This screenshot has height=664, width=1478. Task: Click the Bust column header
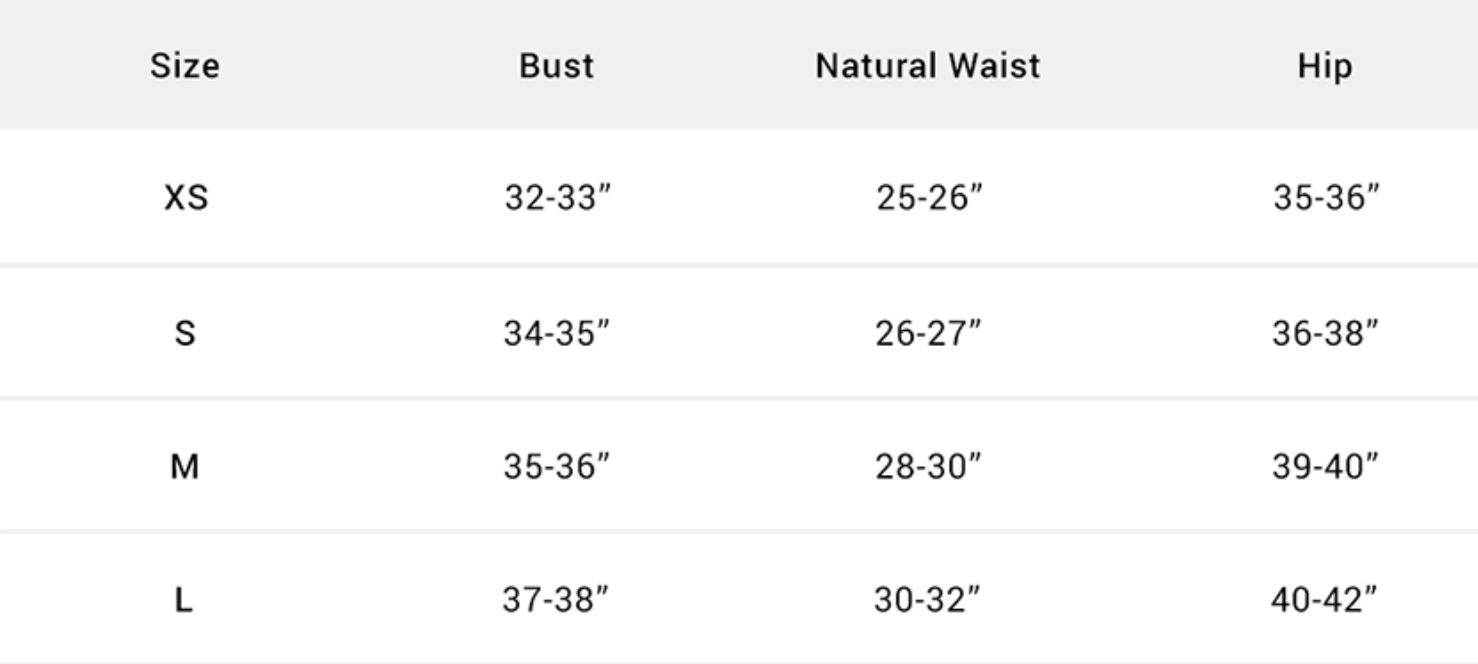pos(557,66)
